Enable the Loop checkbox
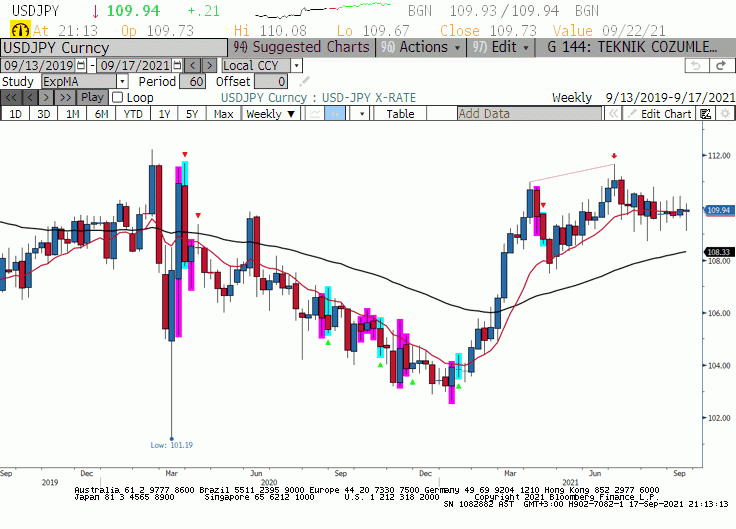Viewport: 736px width, 529px height. [117, 98]
